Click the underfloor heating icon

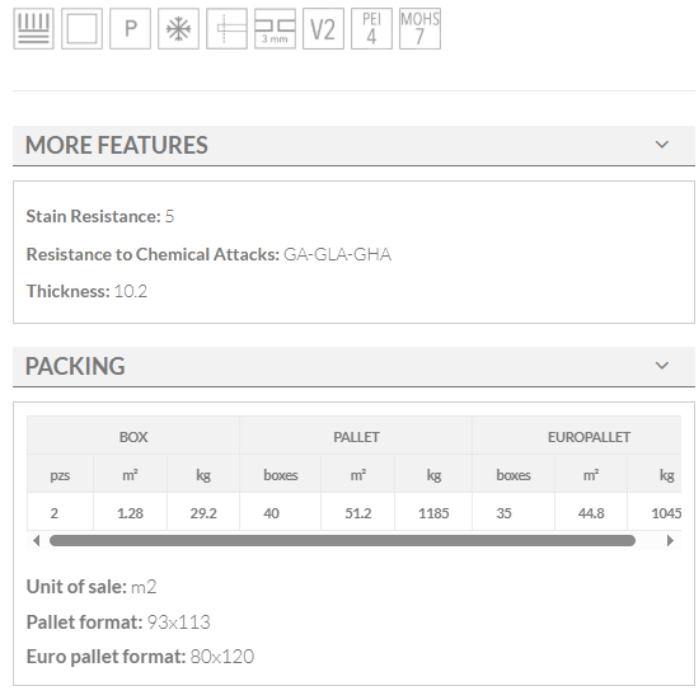tap(33, 29)
